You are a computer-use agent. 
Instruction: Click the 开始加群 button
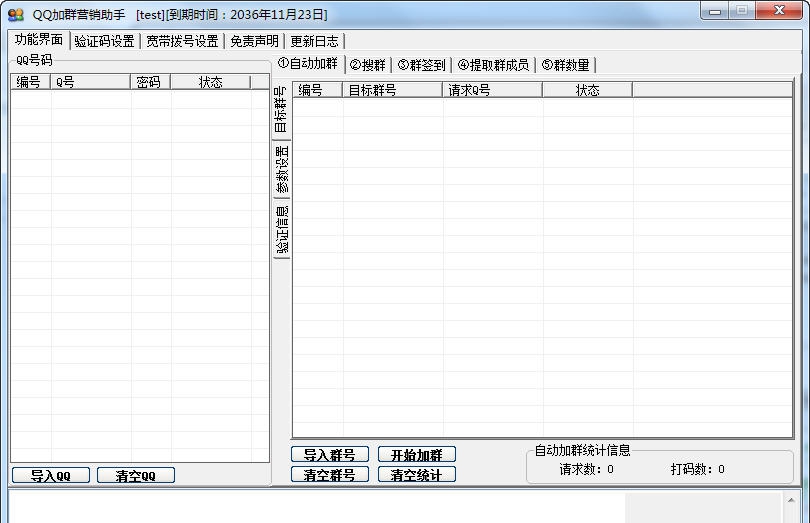417,454
